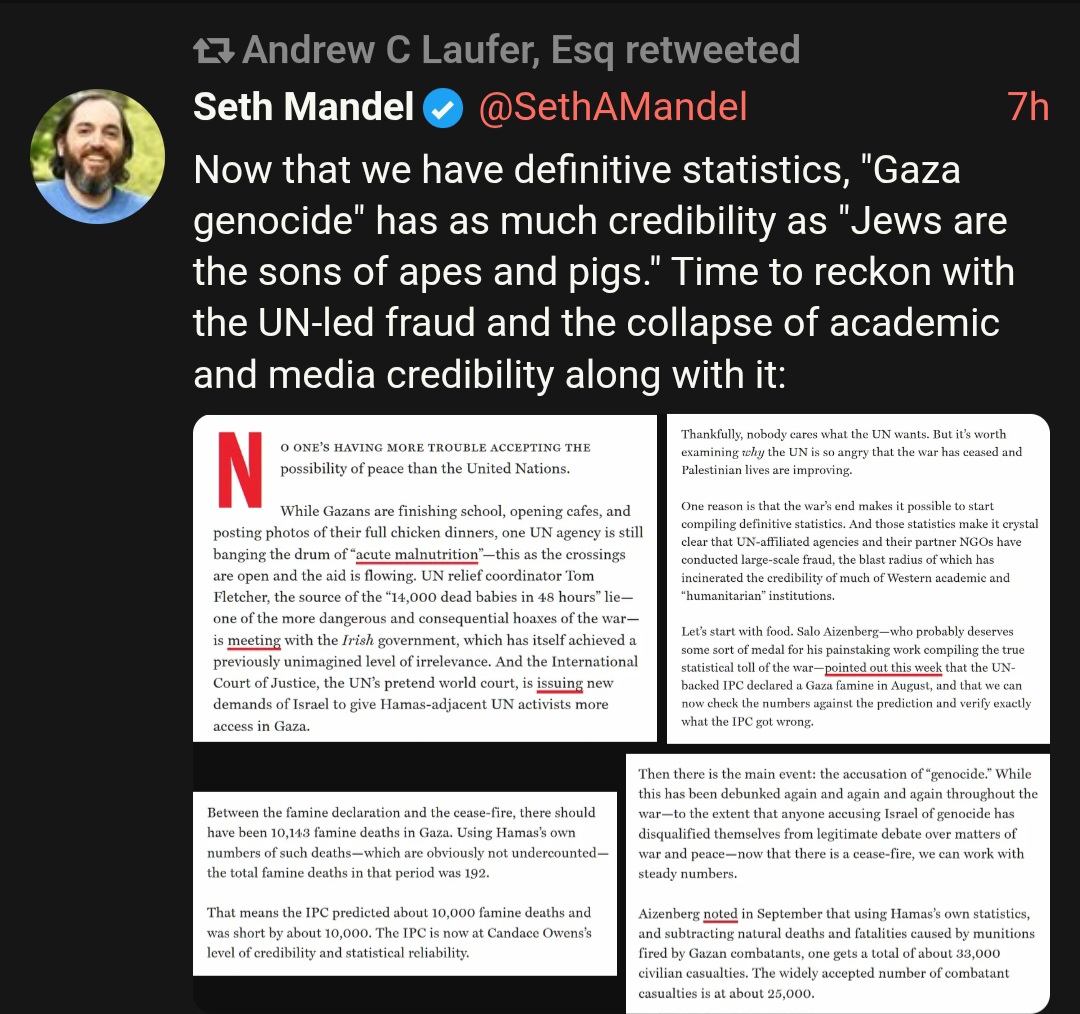This screenshot has width=1080, height=1014.
Task: Click the retweet arrows icon at top
Action: pos(213,50)
